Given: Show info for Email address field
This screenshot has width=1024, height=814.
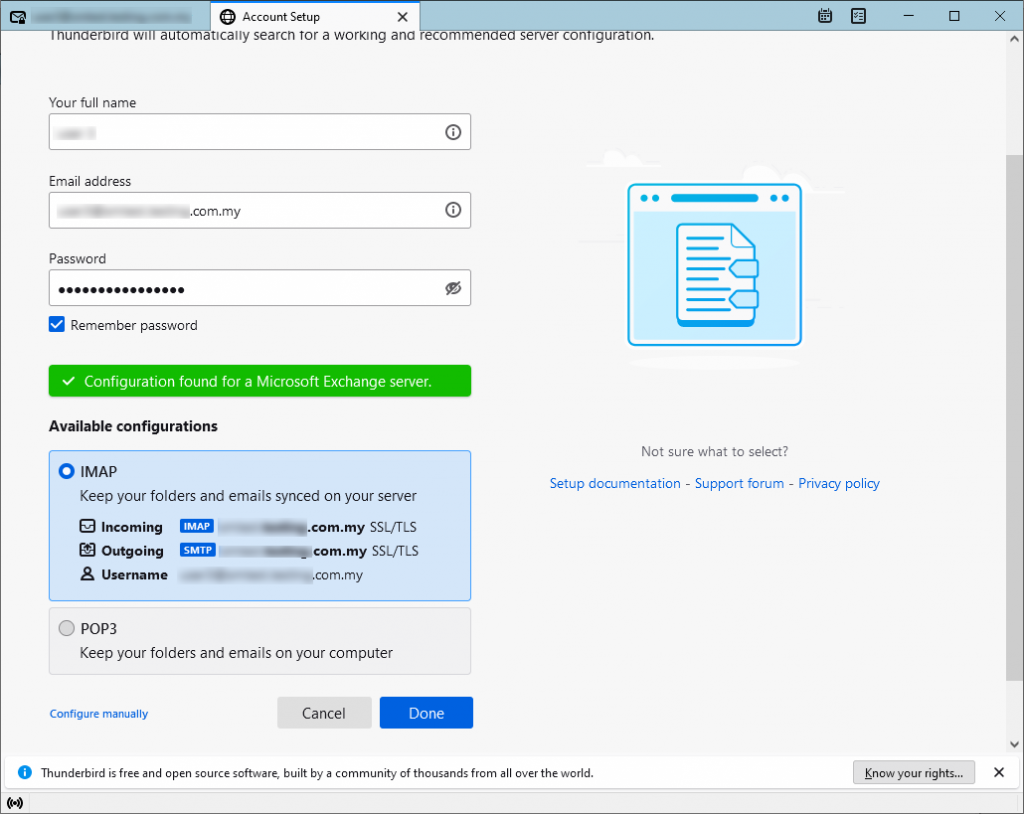Looking at the screenshot, I should 453,210.
